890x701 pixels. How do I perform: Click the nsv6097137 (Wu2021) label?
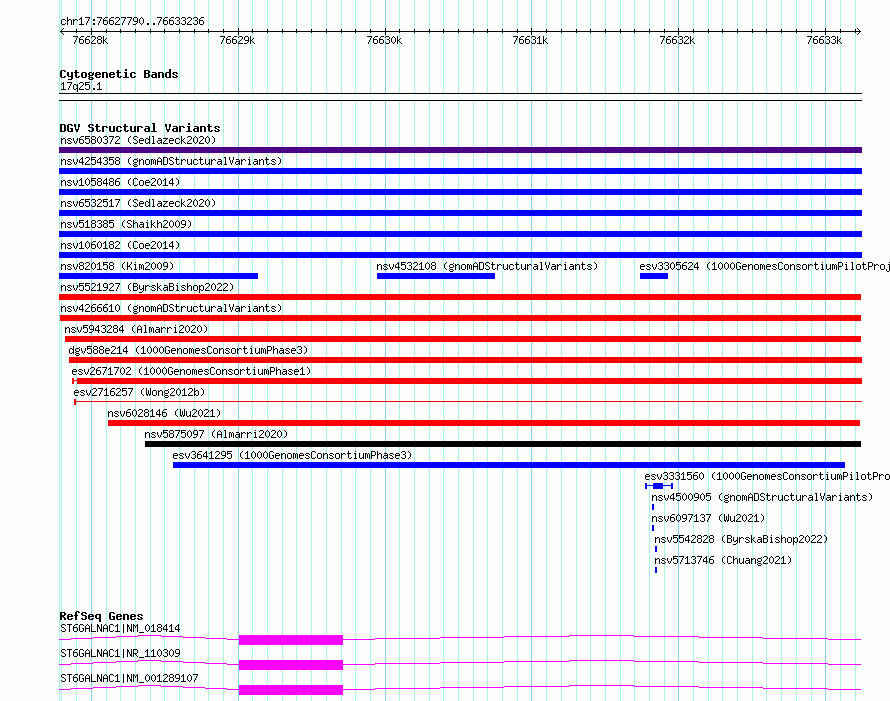[x=708, y=518]
